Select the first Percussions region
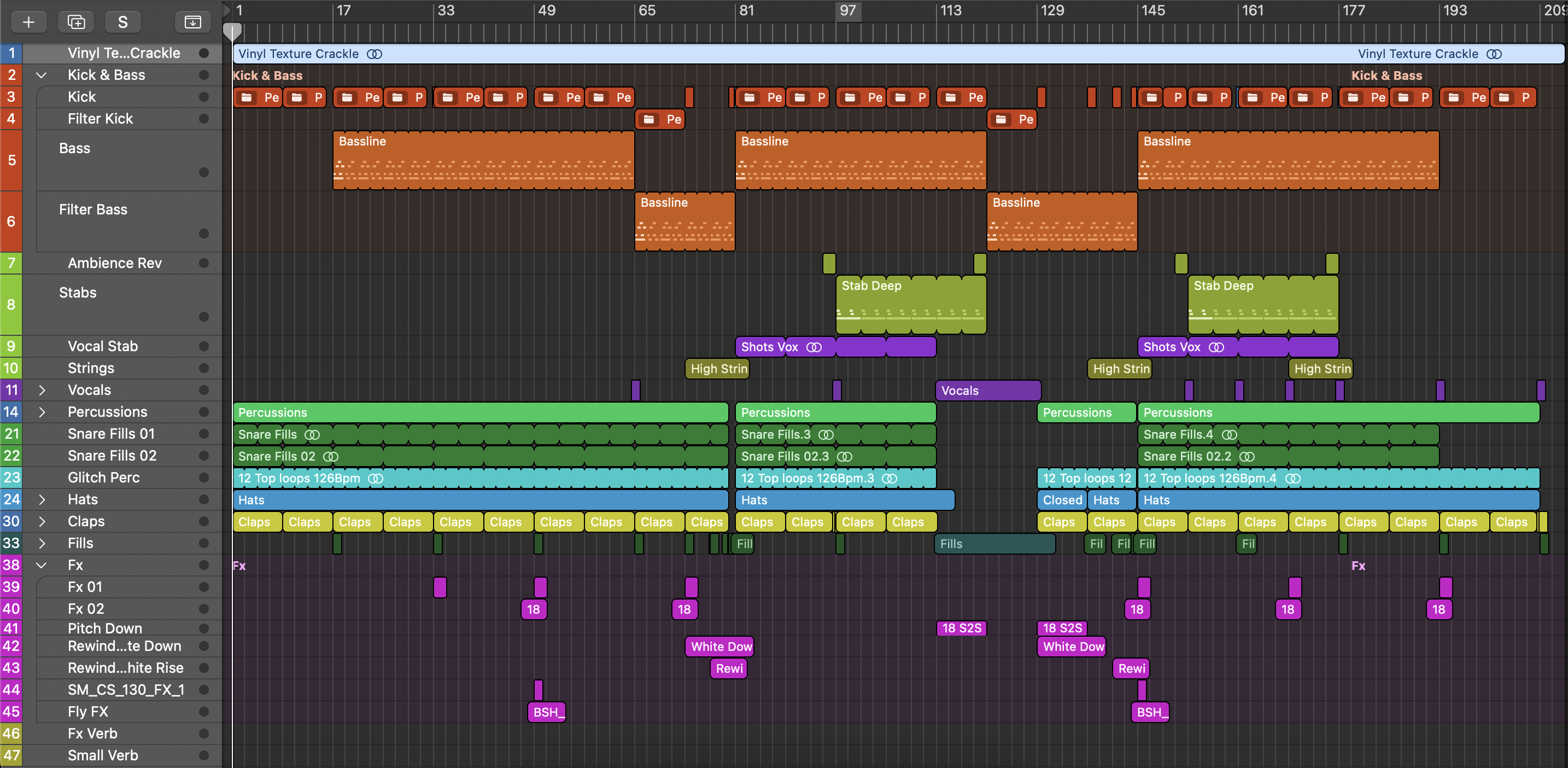 [x=481, y=412]
